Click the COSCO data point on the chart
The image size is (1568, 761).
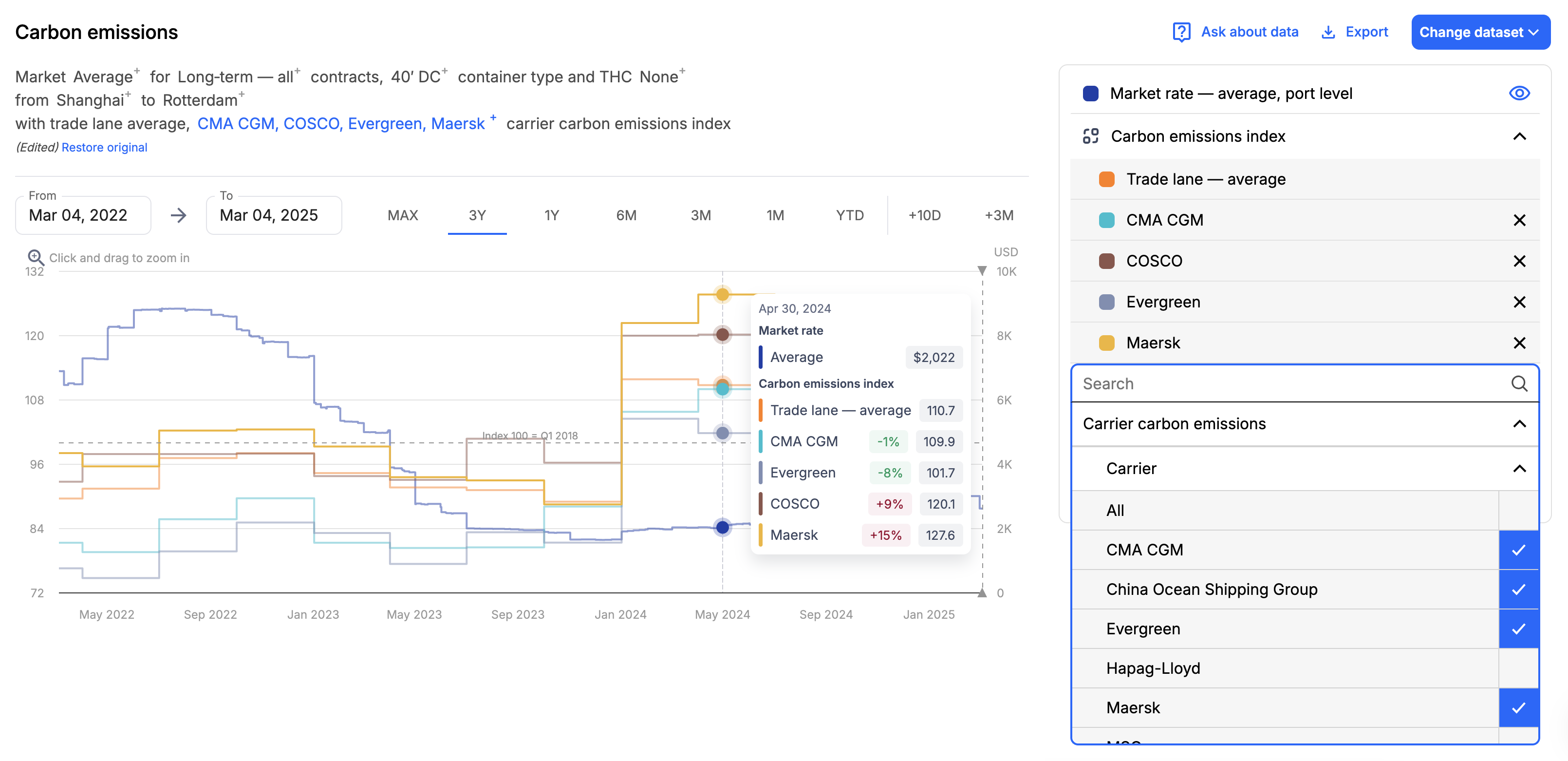(x=723, y=334)
